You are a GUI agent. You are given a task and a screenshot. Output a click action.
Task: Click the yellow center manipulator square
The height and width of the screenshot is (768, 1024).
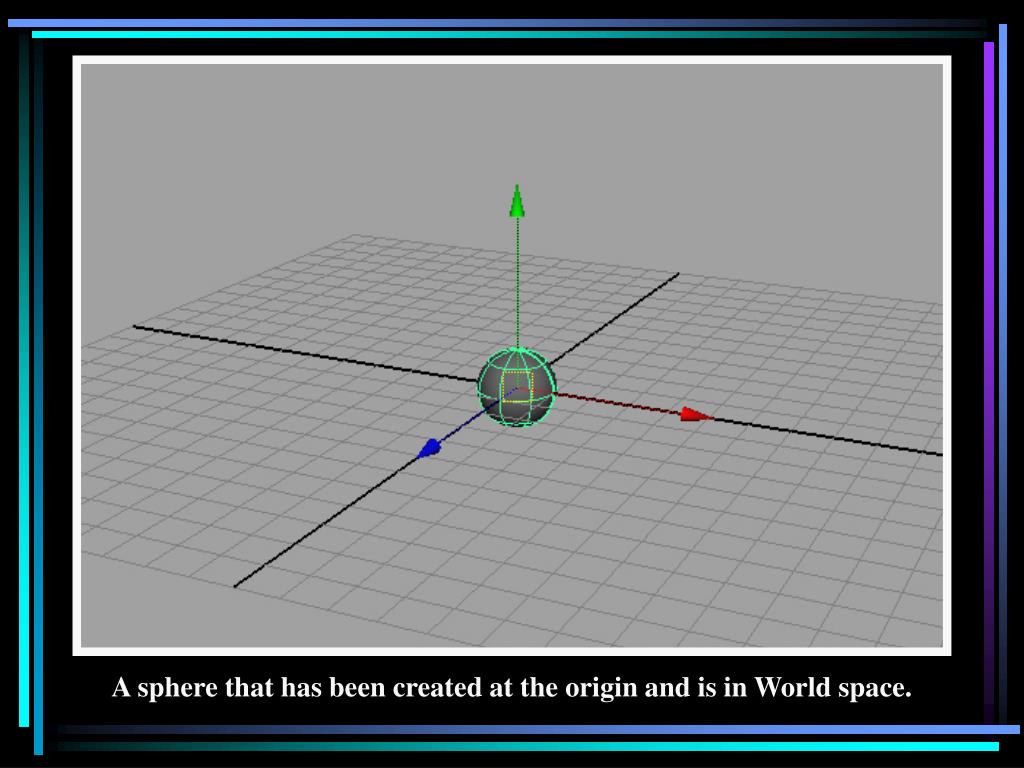(x=517, y=385)
